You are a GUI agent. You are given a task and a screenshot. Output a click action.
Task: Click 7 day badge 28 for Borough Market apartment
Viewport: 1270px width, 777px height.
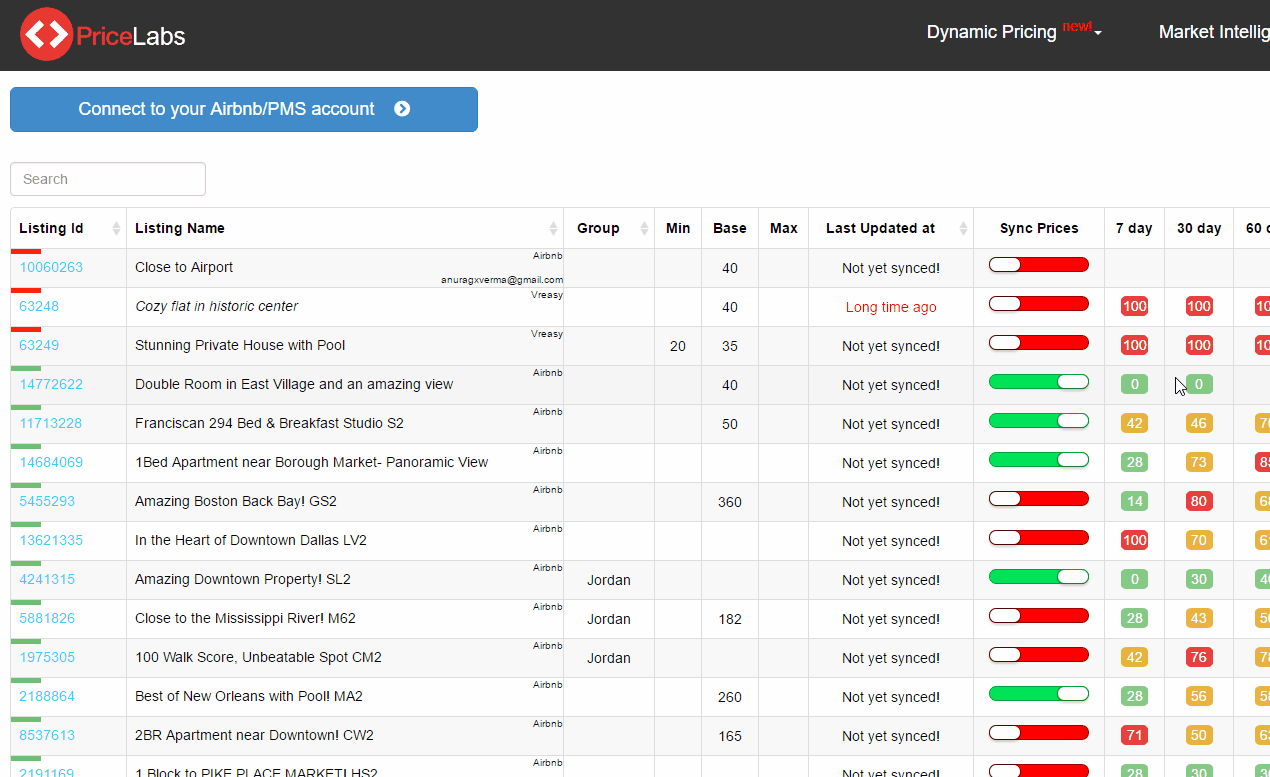[1134, 463]
